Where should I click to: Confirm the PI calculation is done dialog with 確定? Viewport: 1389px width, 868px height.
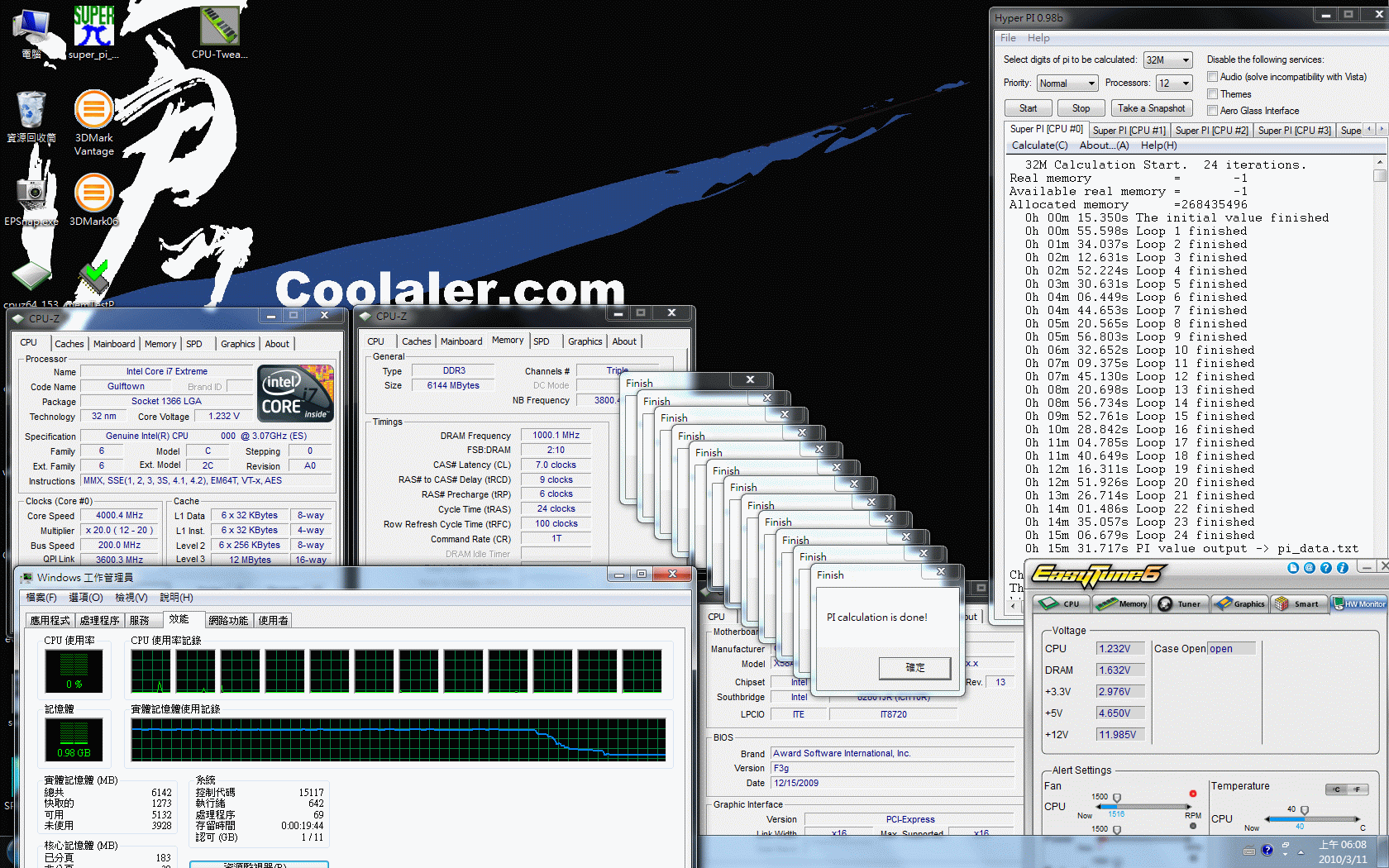tap(914, 668)
